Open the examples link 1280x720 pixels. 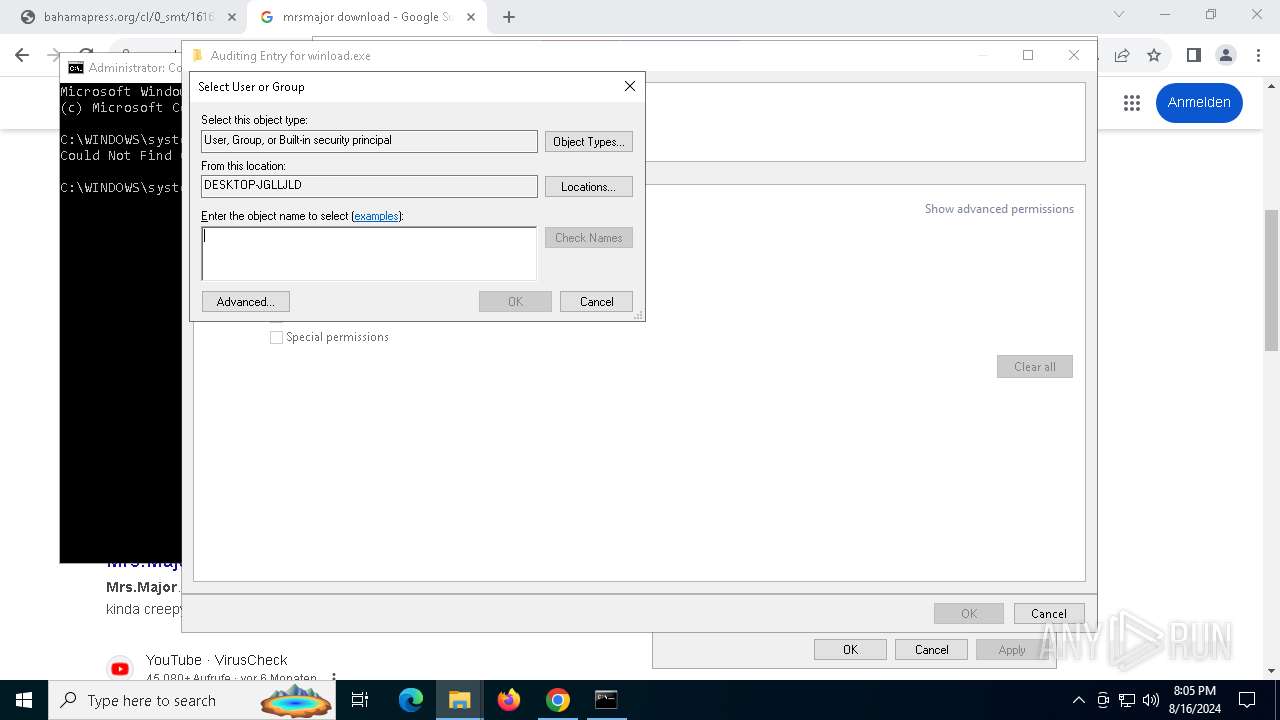tap(376, 216)
